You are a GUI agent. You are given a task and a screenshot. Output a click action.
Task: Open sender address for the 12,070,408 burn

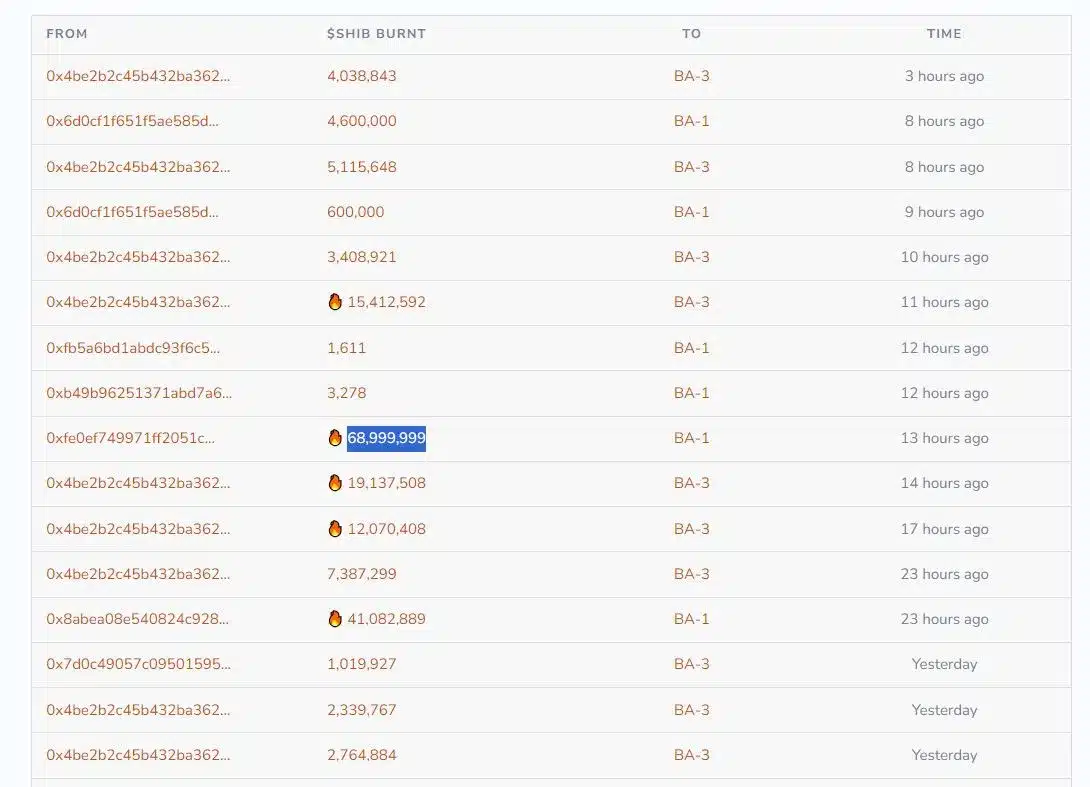138,529
